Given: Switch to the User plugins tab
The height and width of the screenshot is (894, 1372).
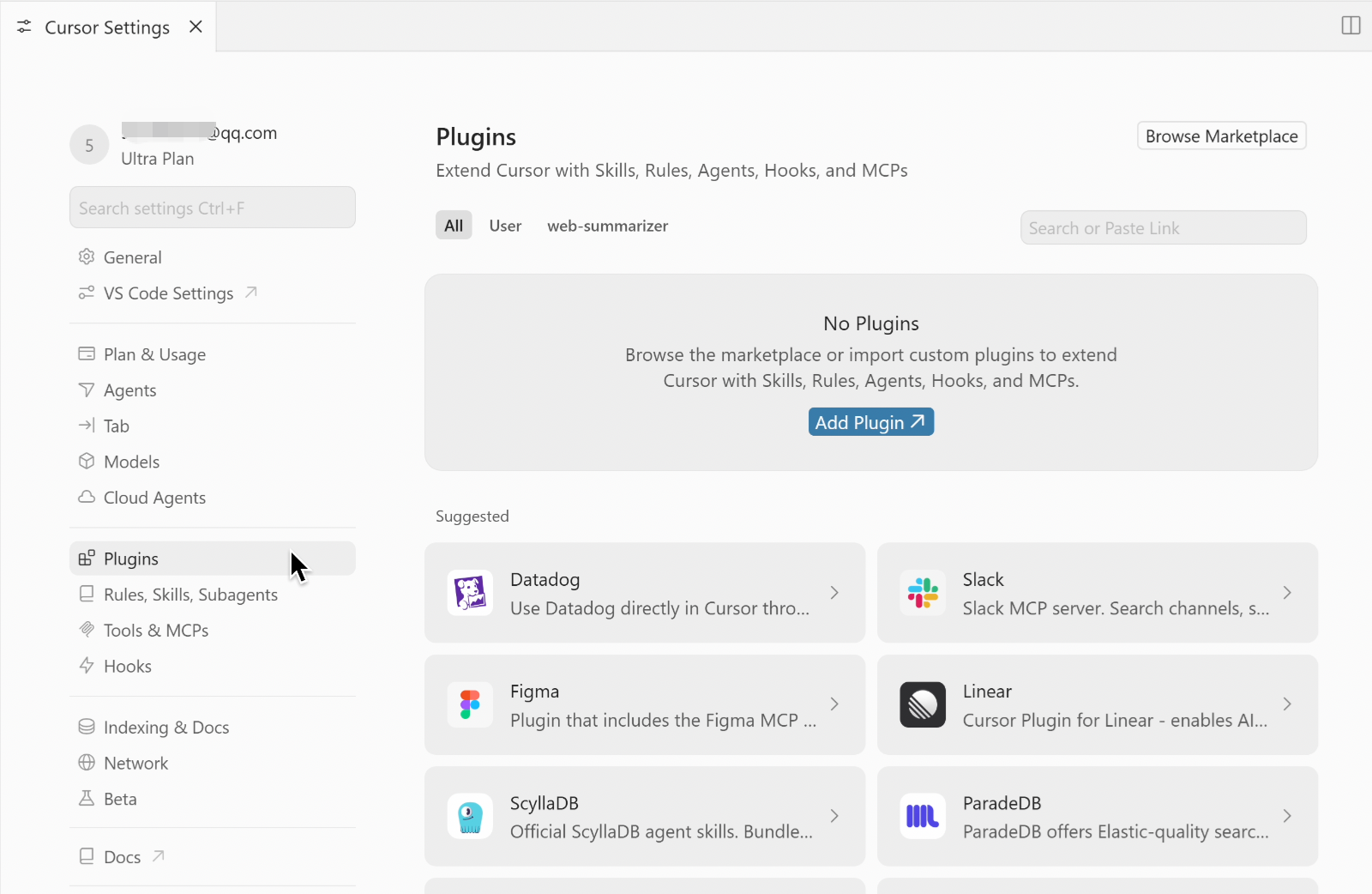Looking at the screenshot, I should (x=505, y=226).
